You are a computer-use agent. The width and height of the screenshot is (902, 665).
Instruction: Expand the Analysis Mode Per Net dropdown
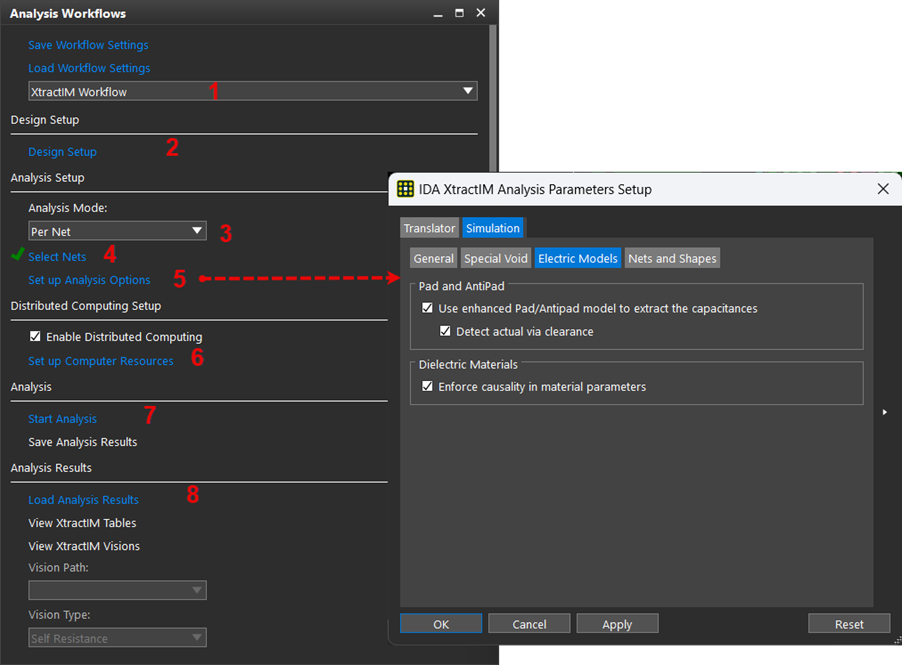click(117, 231)
